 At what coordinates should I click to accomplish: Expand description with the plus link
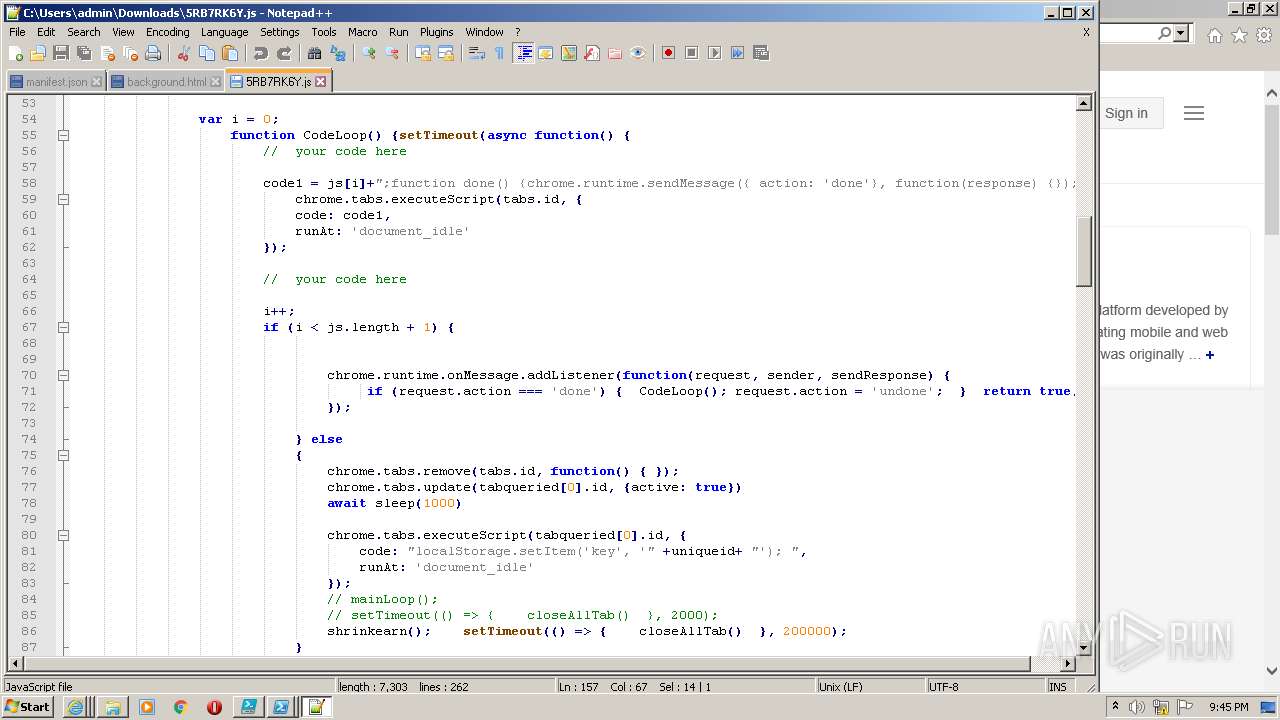click(x=1209, y=355)
